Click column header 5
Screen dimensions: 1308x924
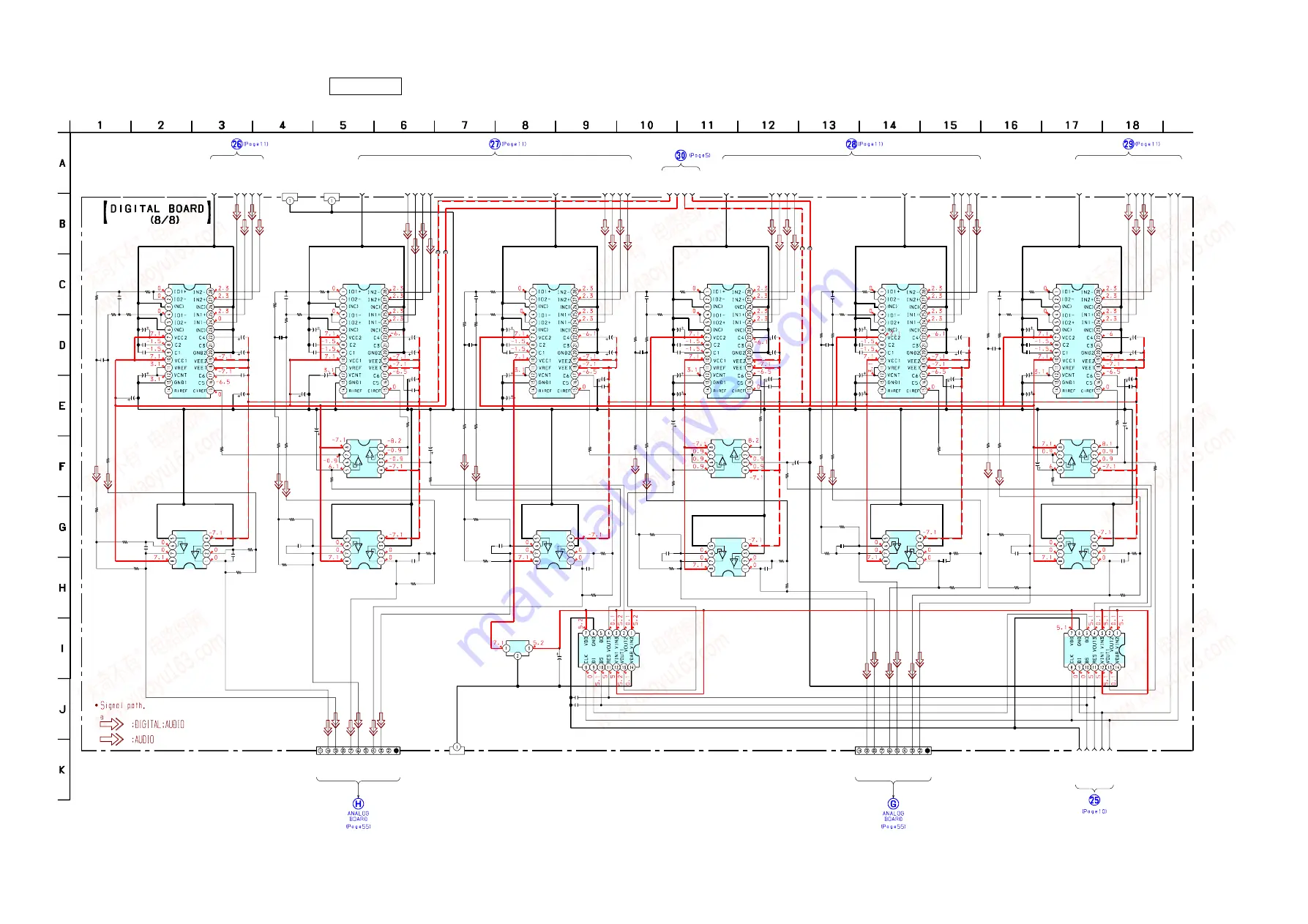coord(343,125)
